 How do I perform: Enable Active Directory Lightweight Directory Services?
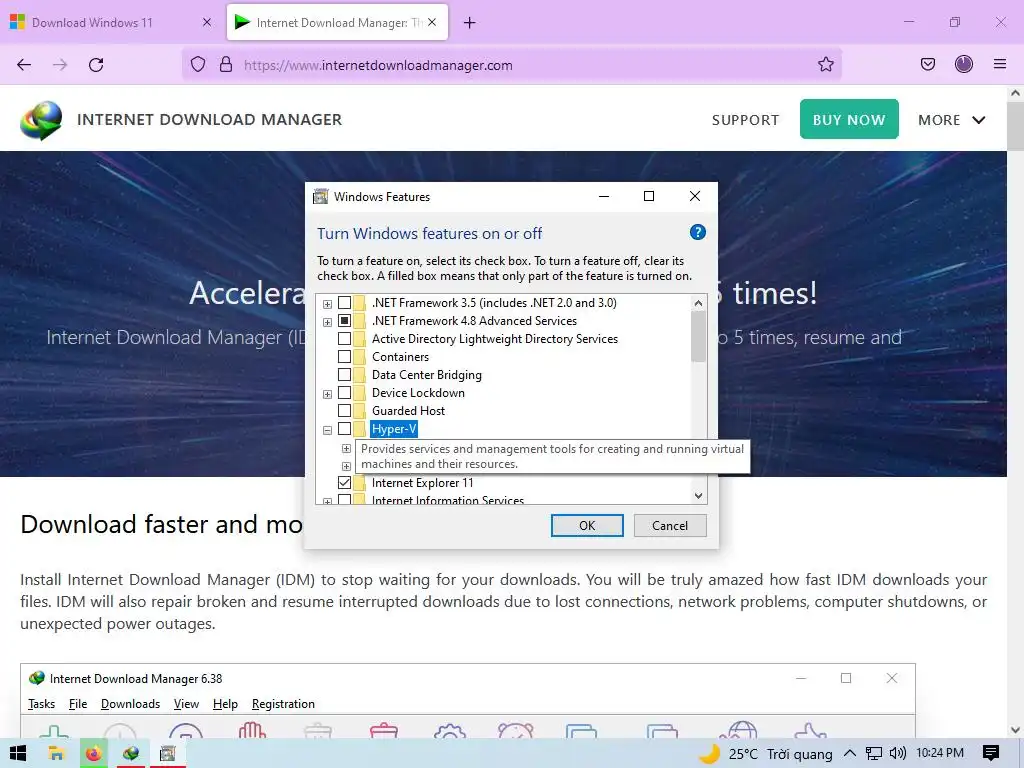click(344, 339)
